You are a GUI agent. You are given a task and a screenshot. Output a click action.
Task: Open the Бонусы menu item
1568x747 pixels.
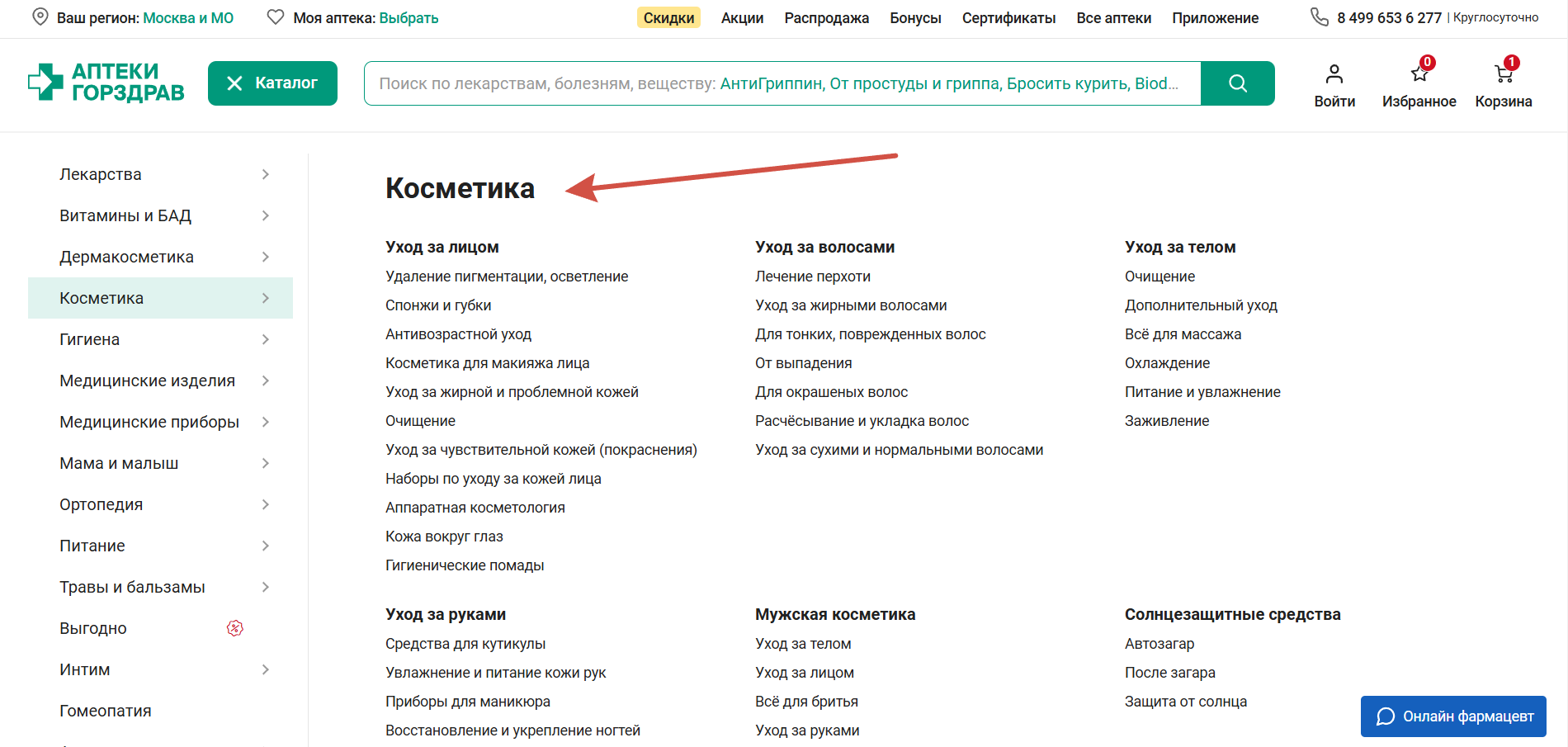[915, 18]
